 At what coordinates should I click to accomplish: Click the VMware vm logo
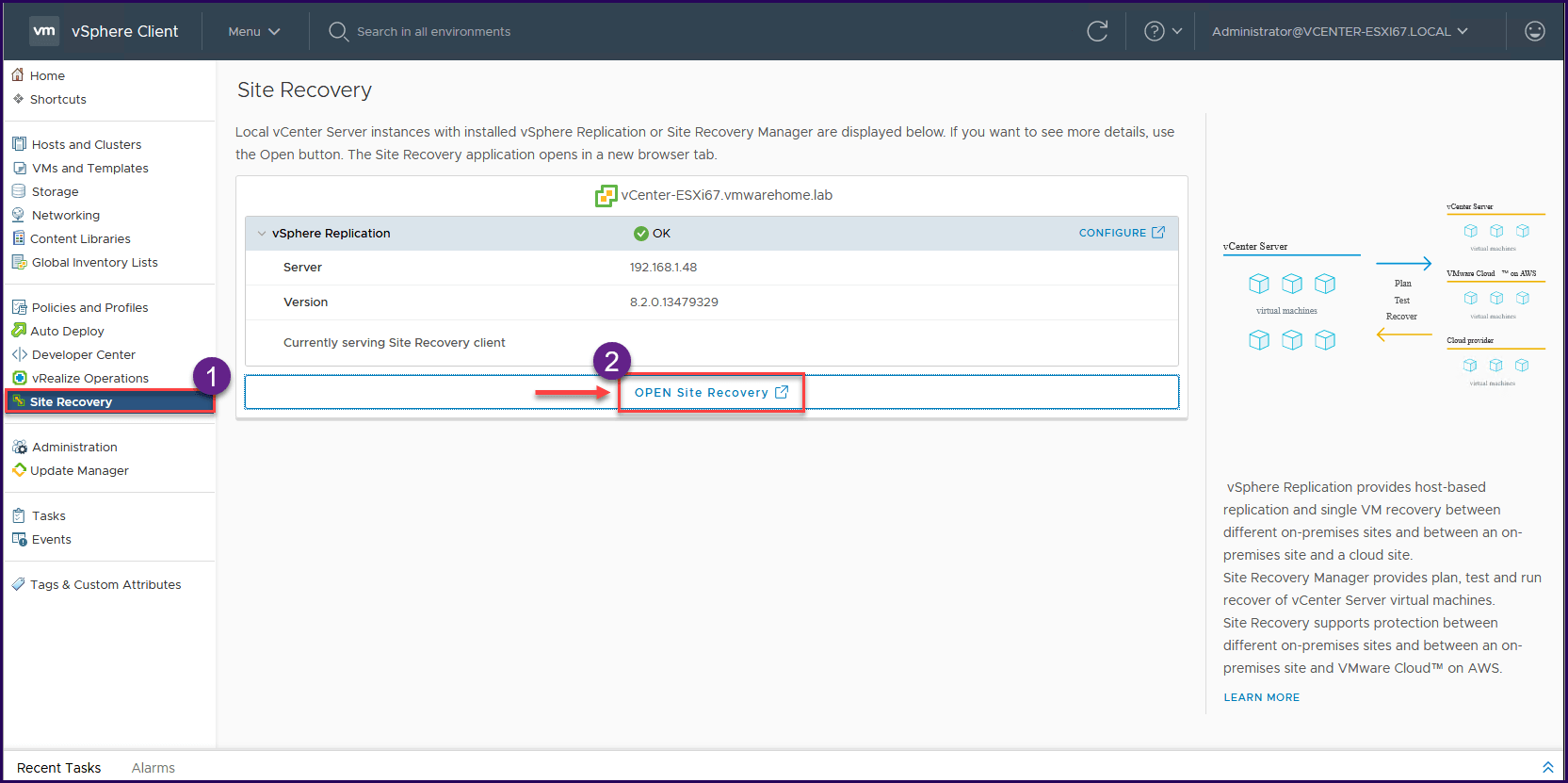coord(44,31)
